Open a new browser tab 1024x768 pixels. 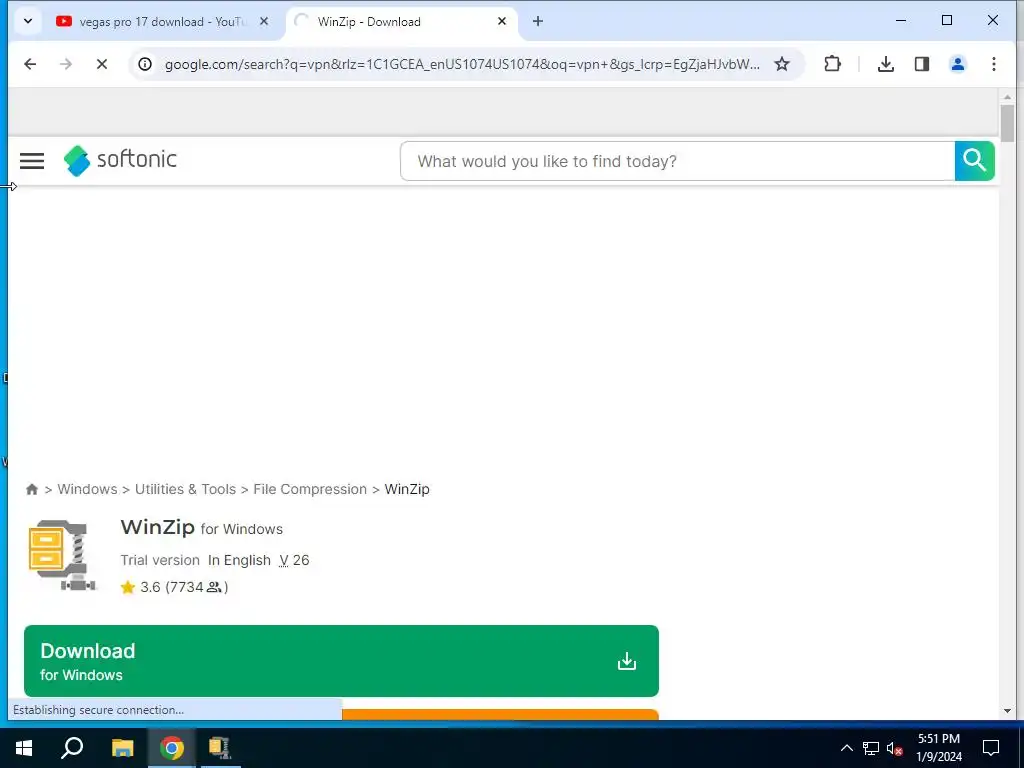(x=537, y=22)
